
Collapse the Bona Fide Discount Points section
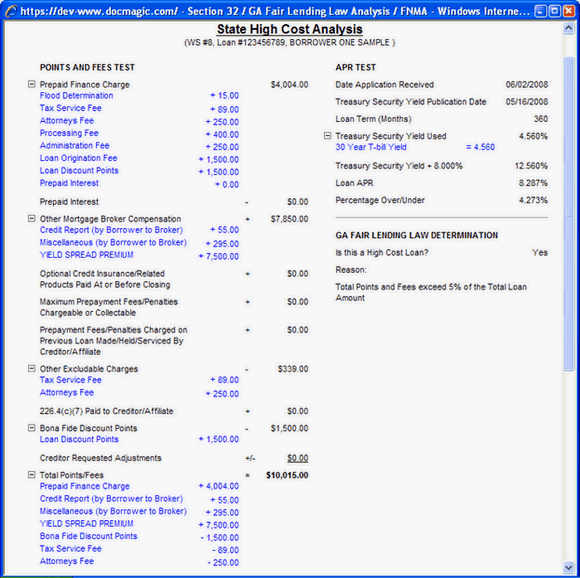coord(31,428)
